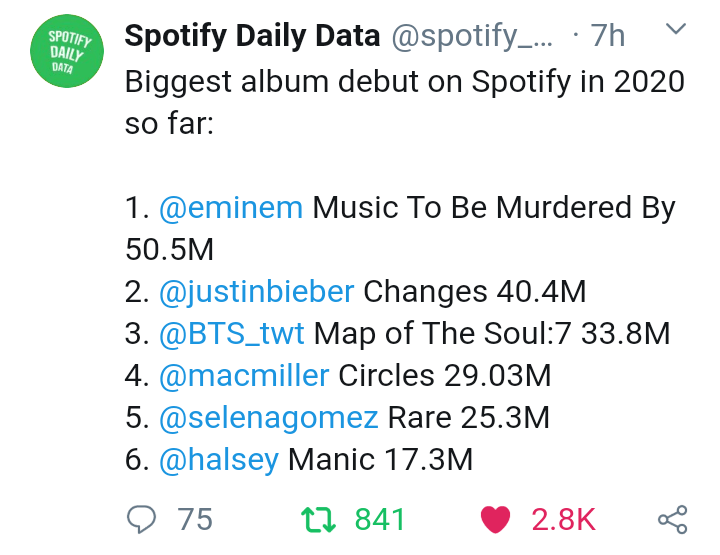Image resolution: width=720 pixels, height=555 pixels.
Task: Tap the @halsey mention link
Action: click(x=218, y=459)
